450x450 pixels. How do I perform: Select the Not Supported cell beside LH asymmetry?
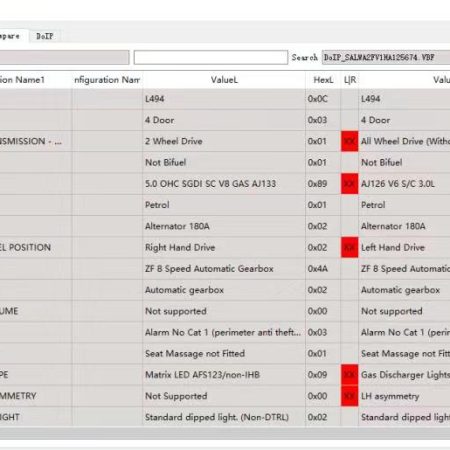[x=224, y=396]
